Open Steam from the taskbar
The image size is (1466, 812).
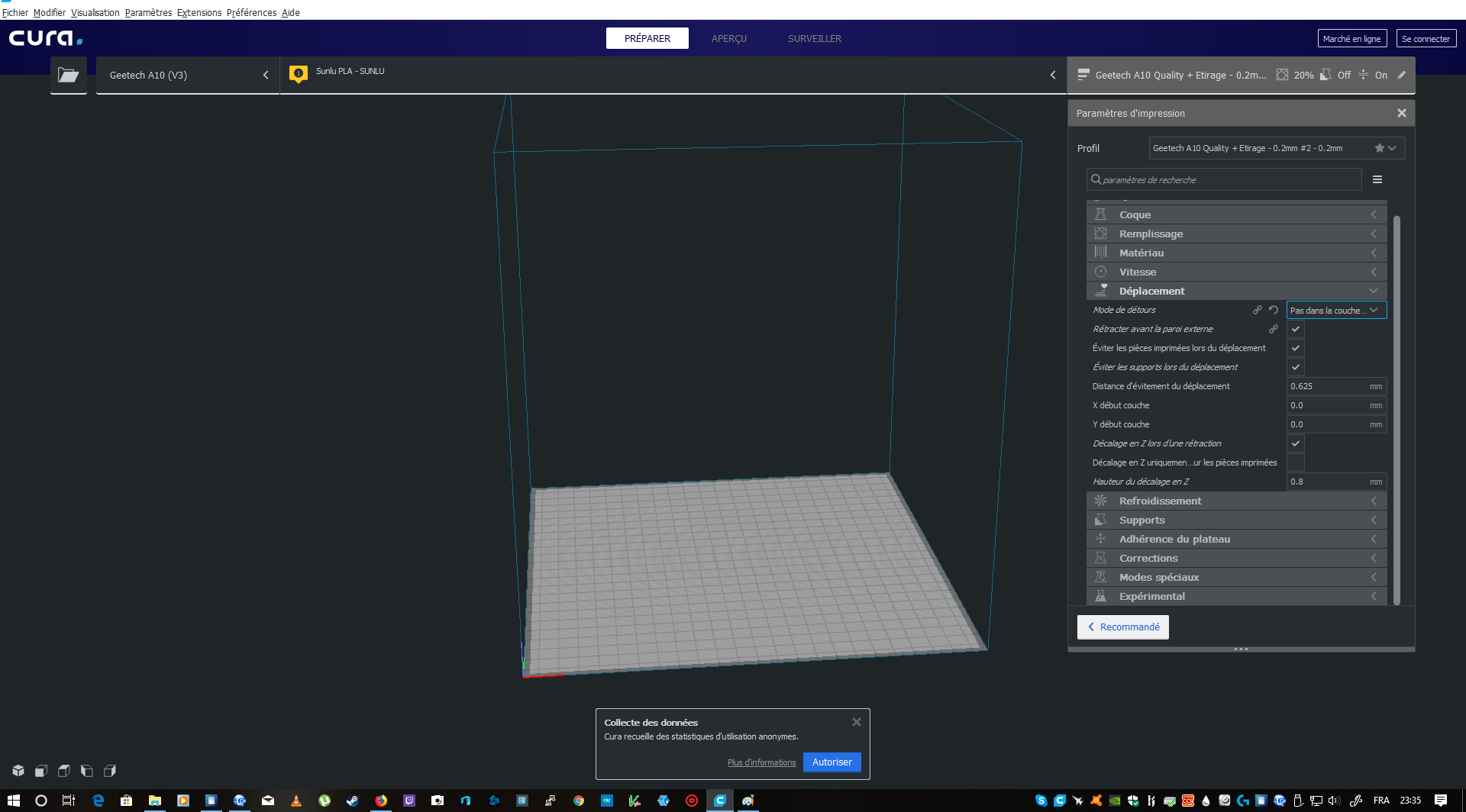353,801
